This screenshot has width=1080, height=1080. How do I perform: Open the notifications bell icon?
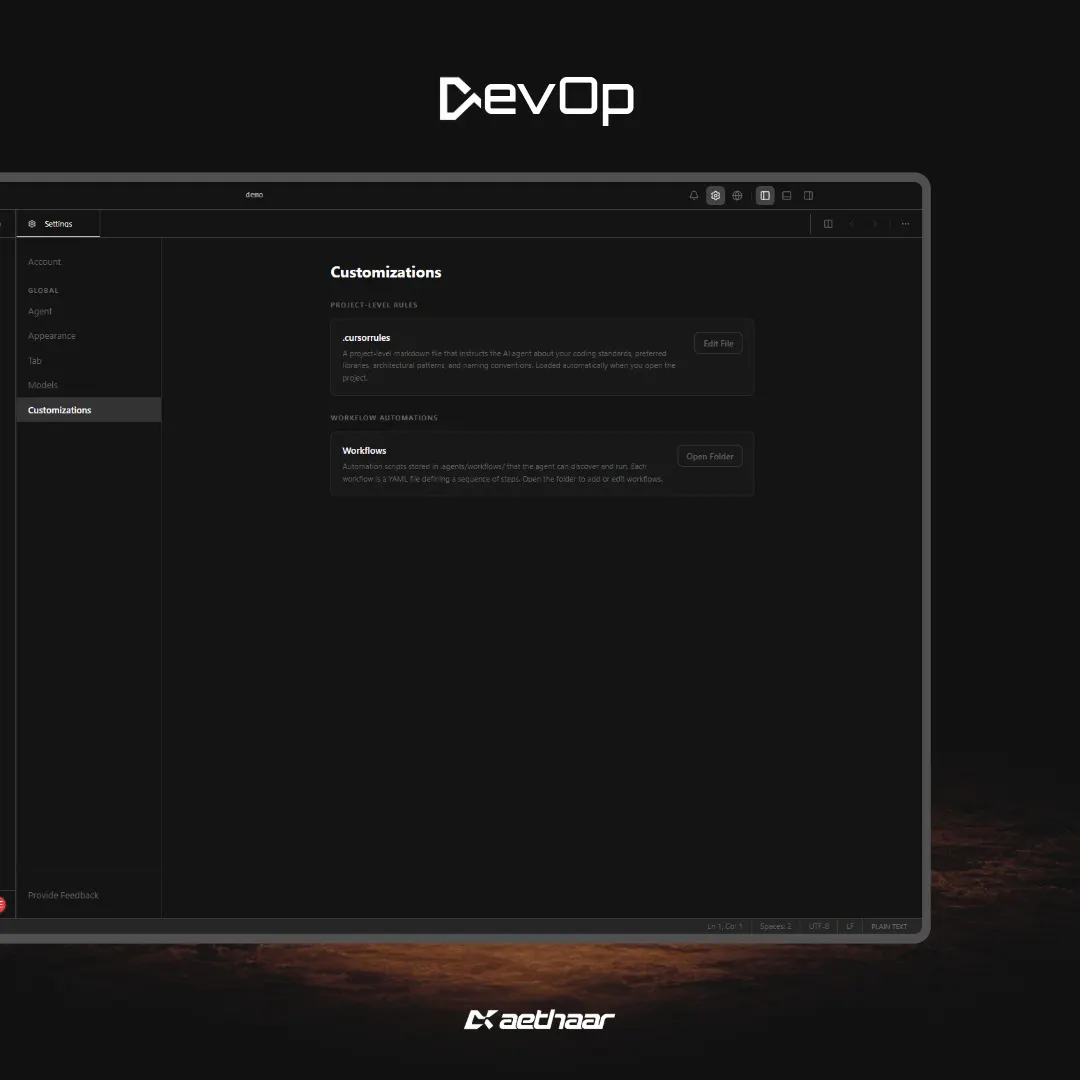coord(694,196)
